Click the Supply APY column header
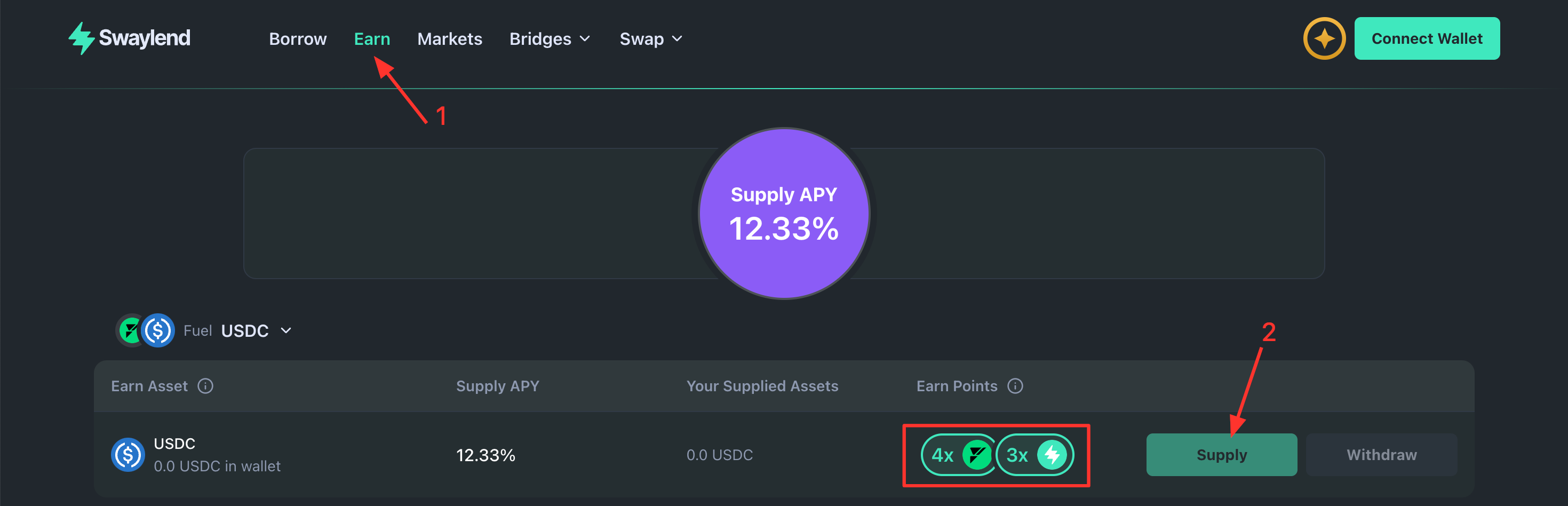This screenshot has height=506, width=1568. tap(498, 386)
